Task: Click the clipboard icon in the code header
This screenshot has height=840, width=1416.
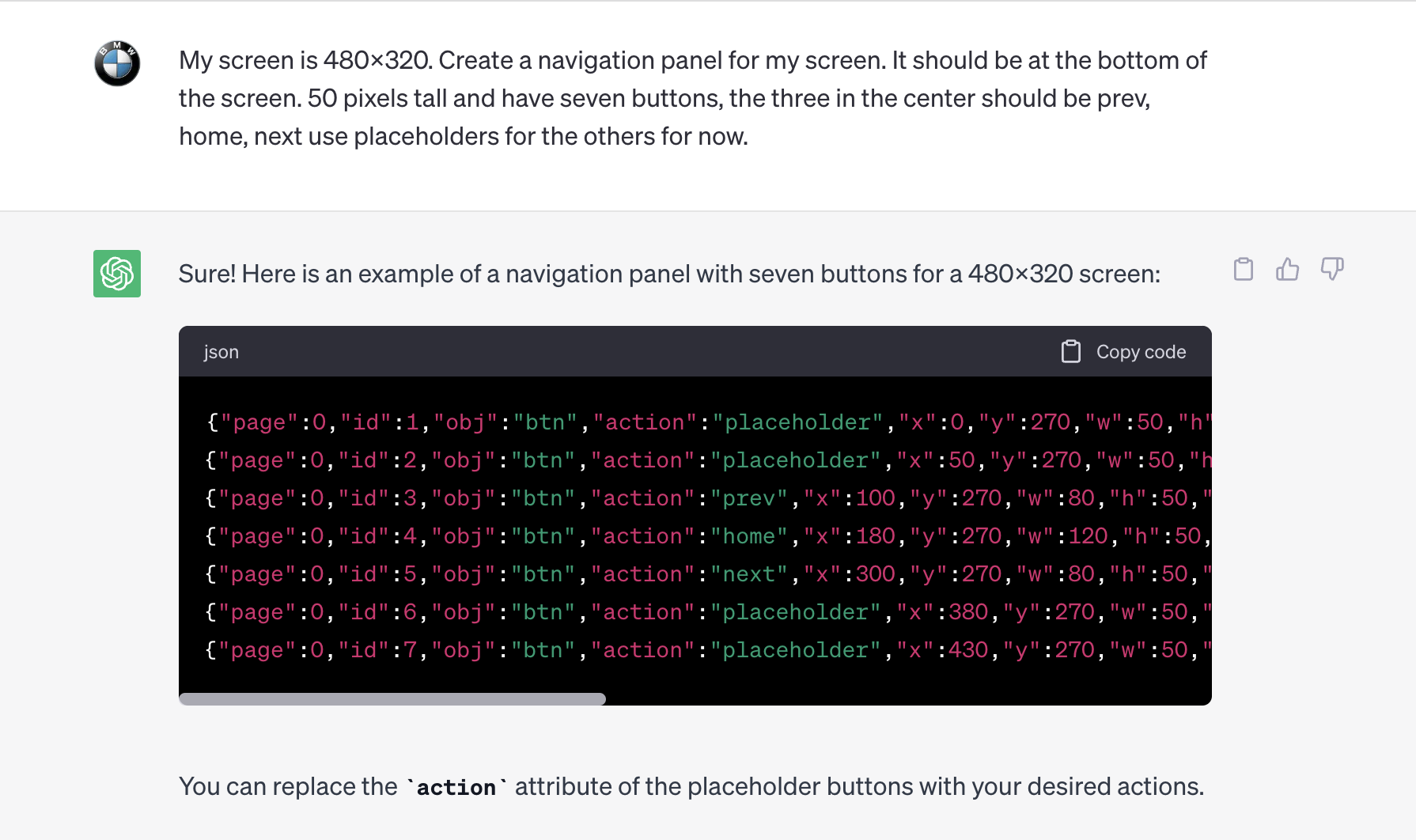Action: tap(1072, 351)
